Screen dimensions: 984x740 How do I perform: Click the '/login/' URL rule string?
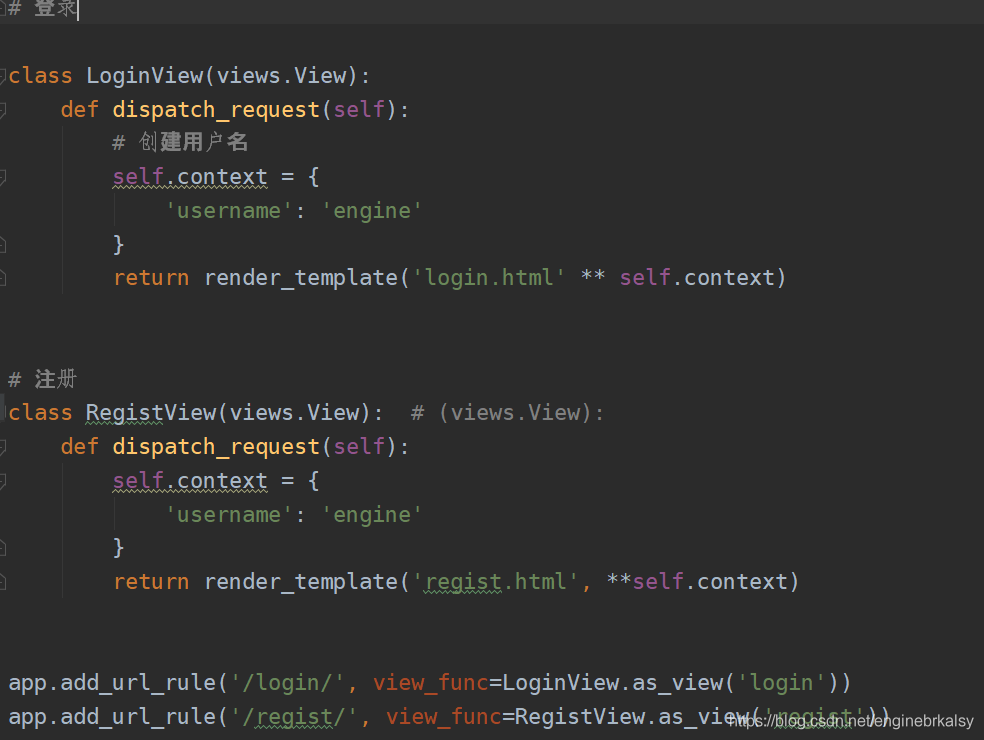coord(290,682)
